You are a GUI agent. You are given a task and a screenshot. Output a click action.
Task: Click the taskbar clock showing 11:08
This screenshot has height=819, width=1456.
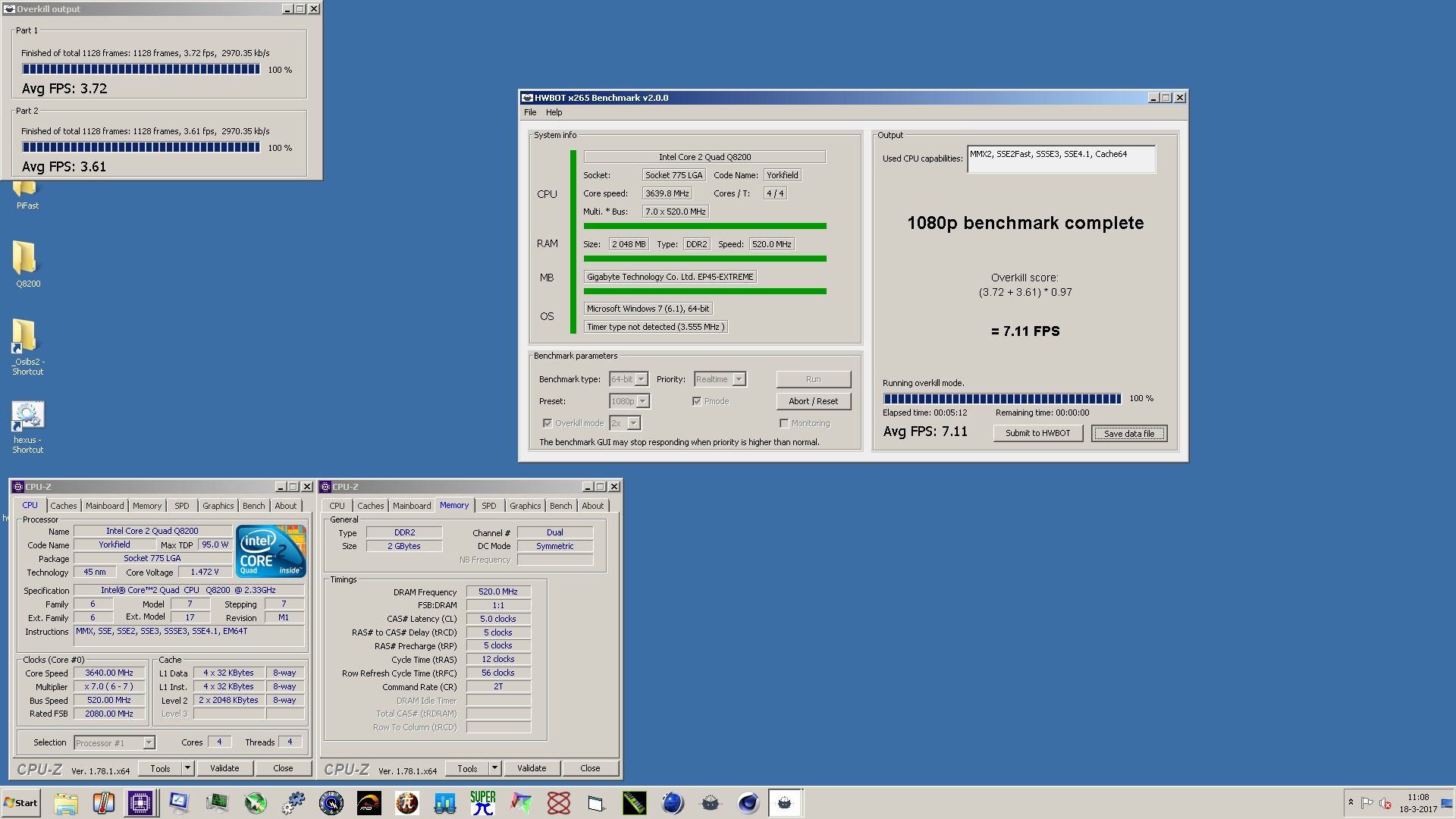(1418, 803)
